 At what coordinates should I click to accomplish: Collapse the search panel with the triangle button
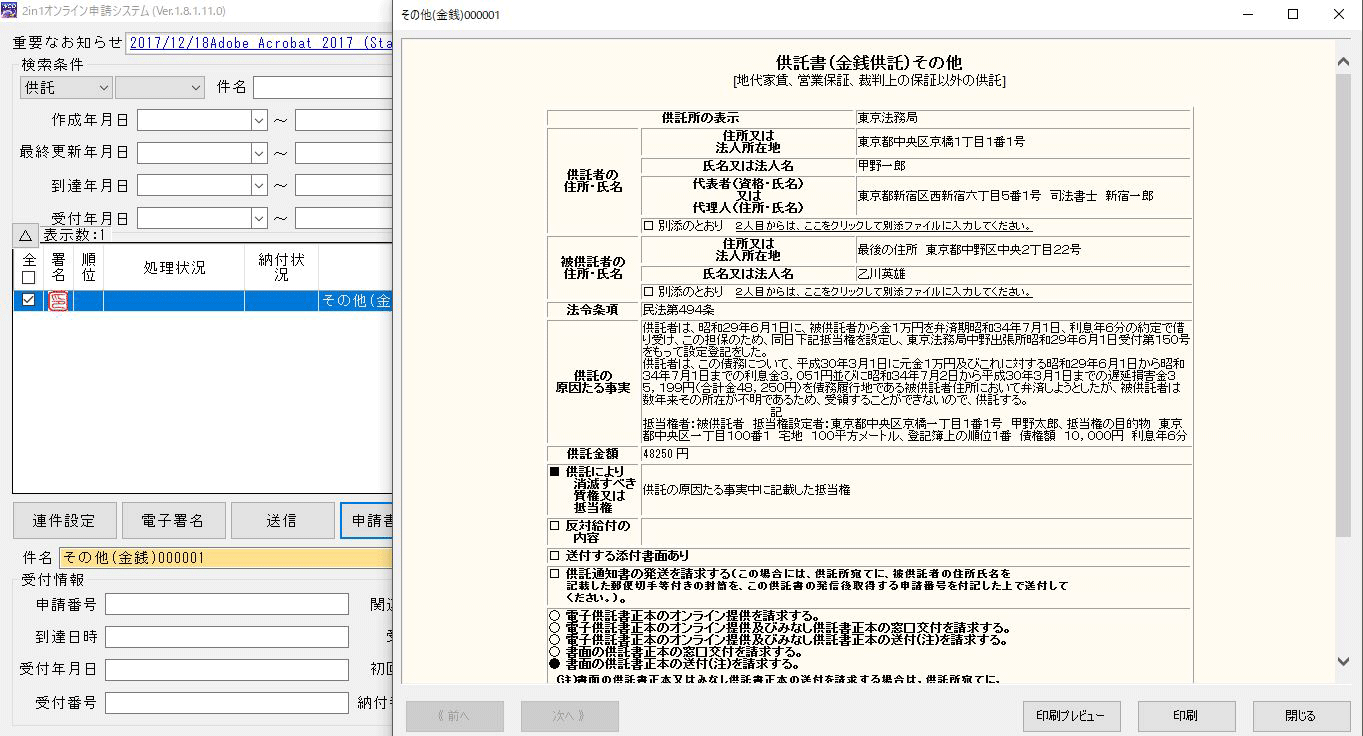26,235
